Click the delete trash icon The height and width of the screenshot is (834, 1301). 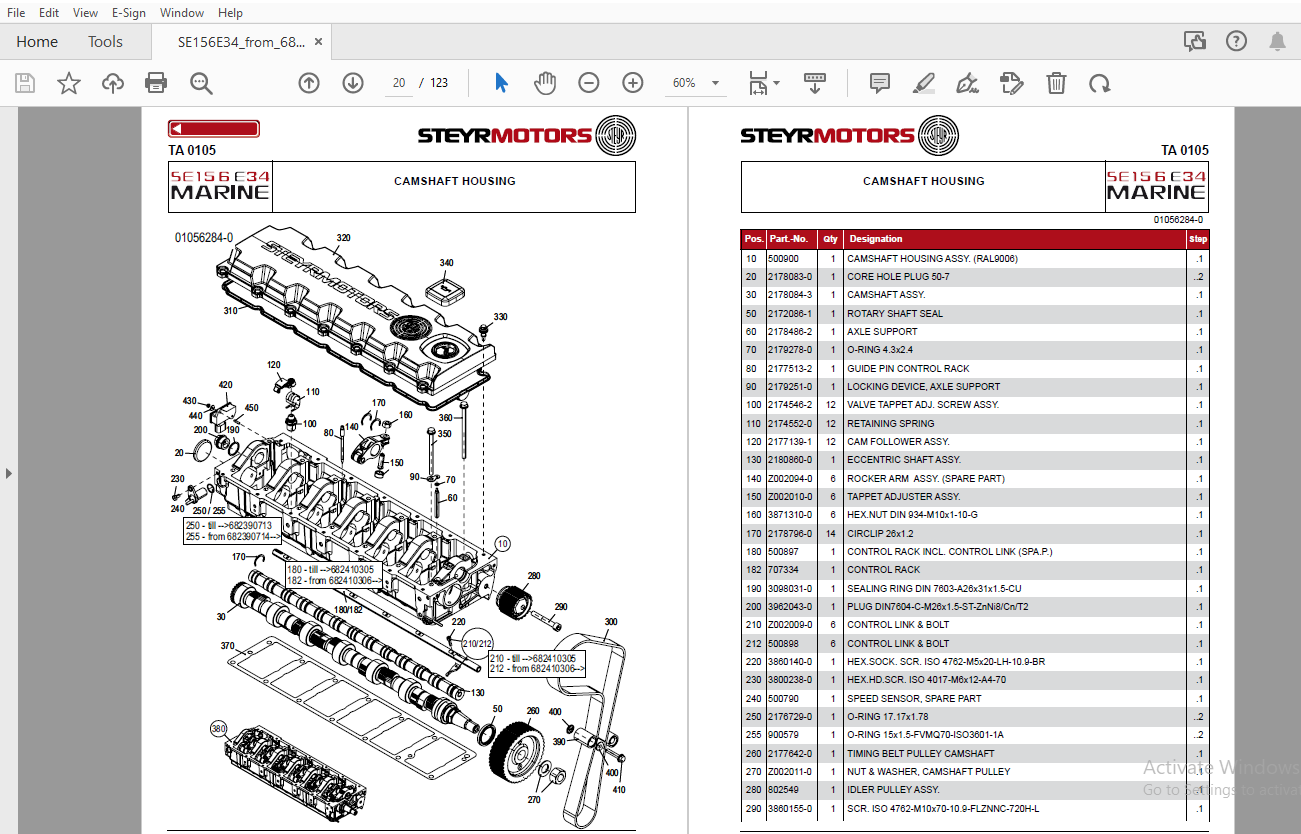(1056, 83)
